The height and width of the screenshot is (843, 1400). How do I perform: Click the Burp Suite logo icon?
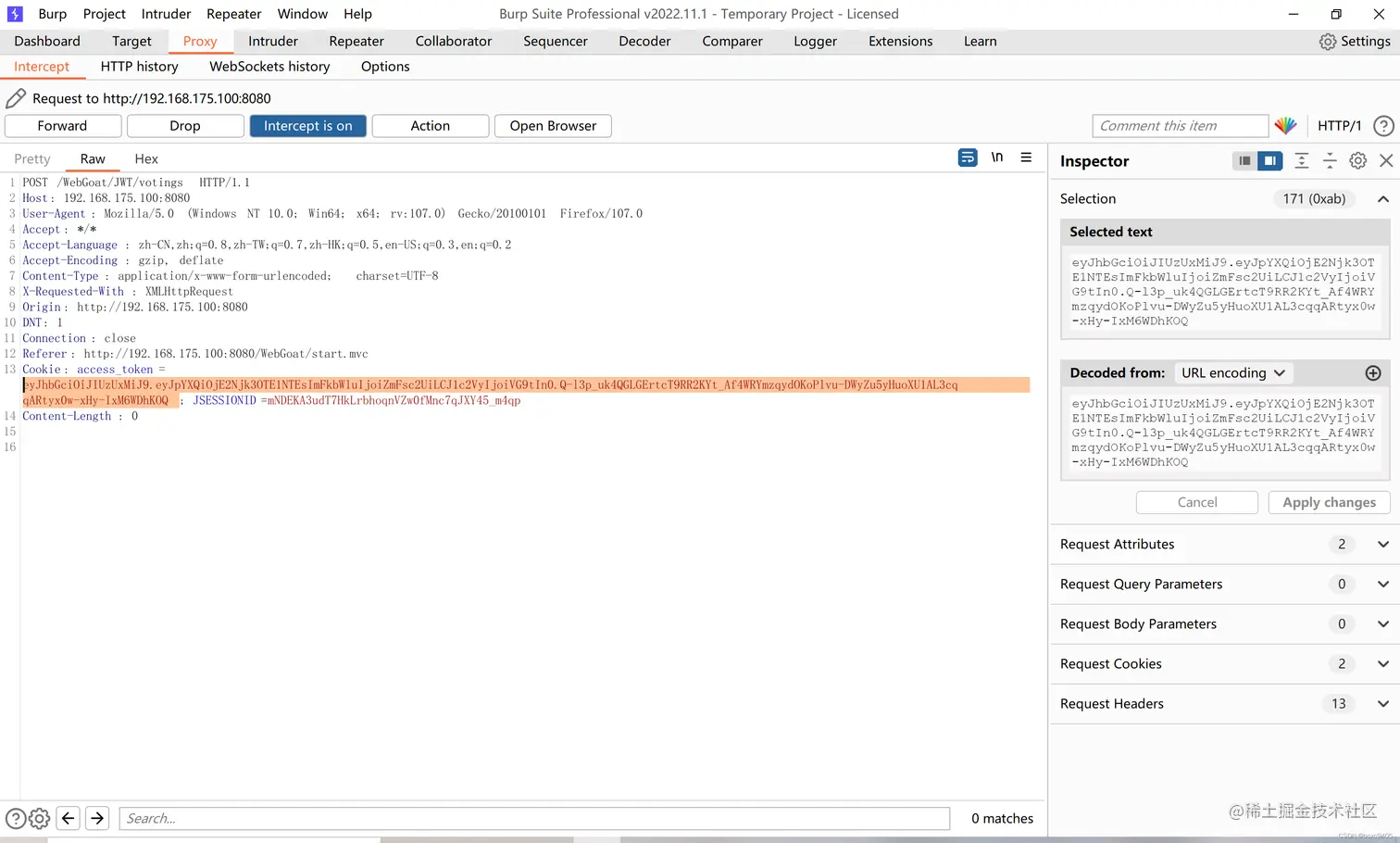pyautogui.click(x=15, y=14)
